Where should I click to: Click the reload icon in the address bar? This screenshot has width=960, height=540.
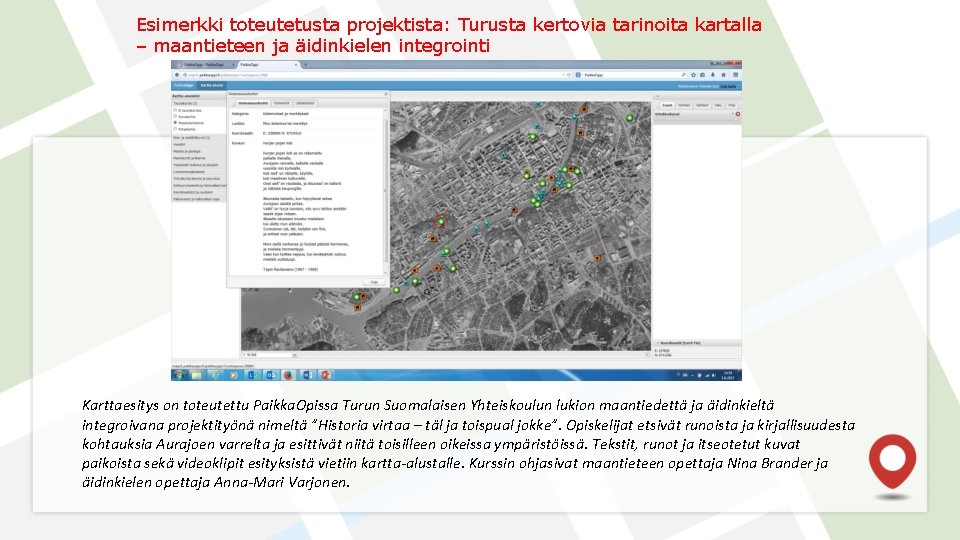pos(569,75)
